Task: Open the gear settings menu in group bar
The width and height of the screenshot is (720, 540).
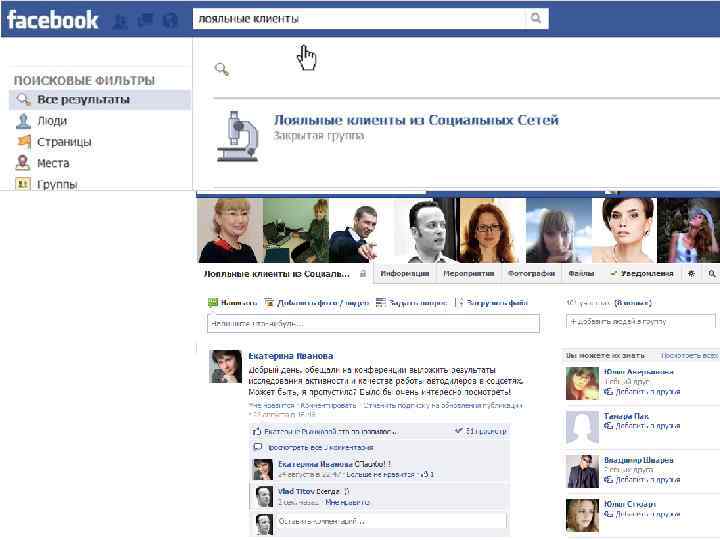Action: pyautogui.click(x=691, y=274)
